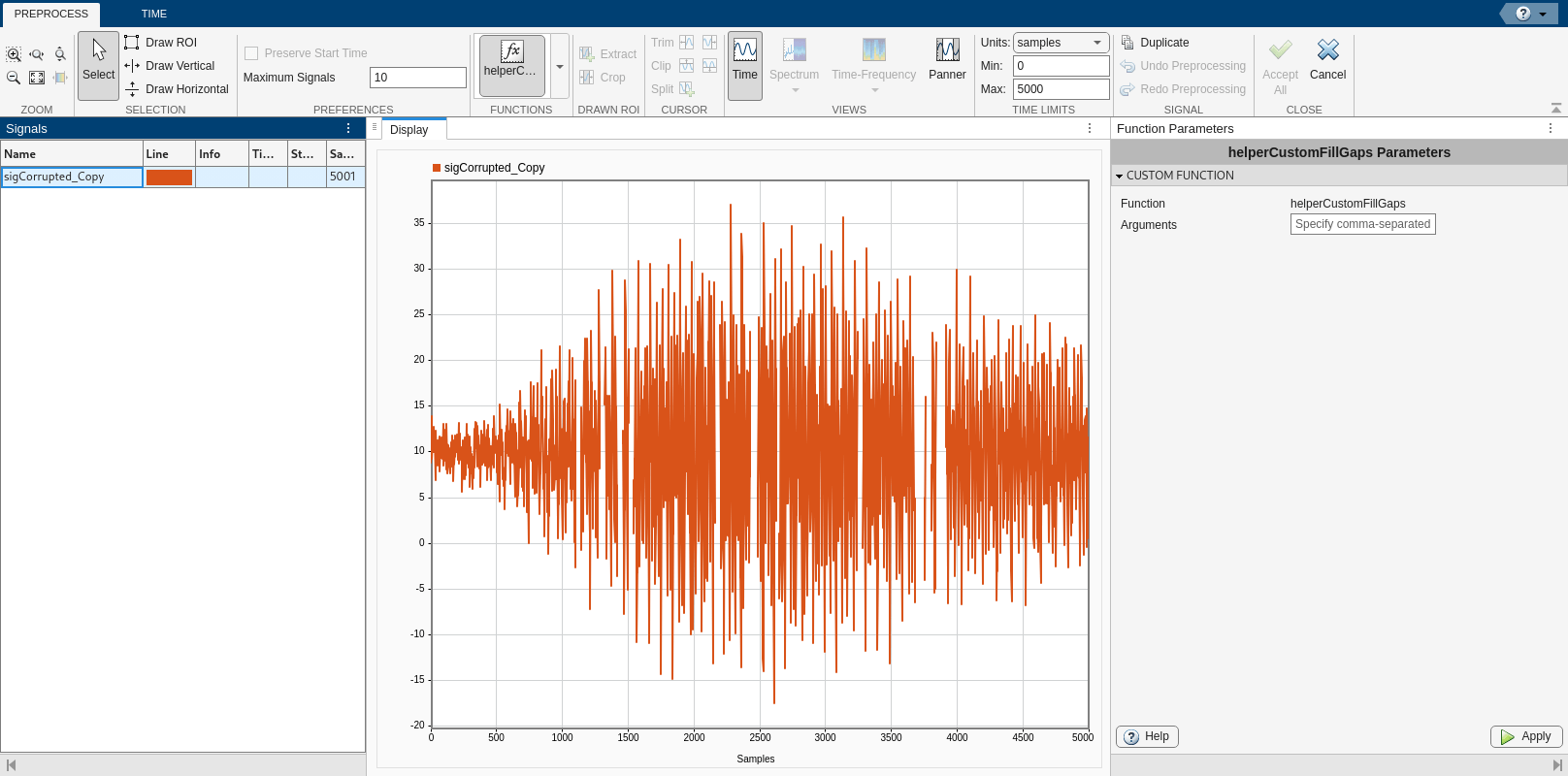
Task: Toggle the Preserve Start Time checkbox
Action: click(251, 53)
